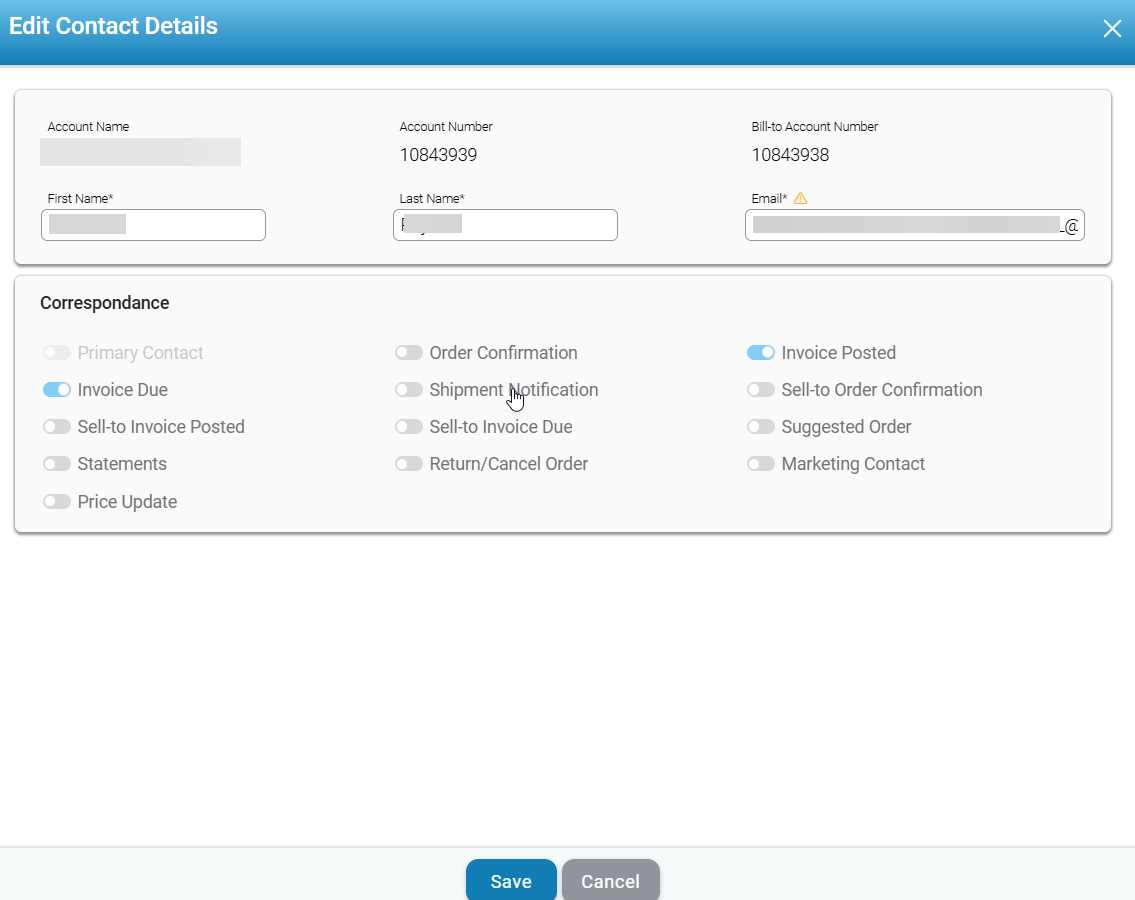This screenshot has height=900, width=1135.
Task: Enable Sell-to Invoice Posted toggle
Action: 57,427
